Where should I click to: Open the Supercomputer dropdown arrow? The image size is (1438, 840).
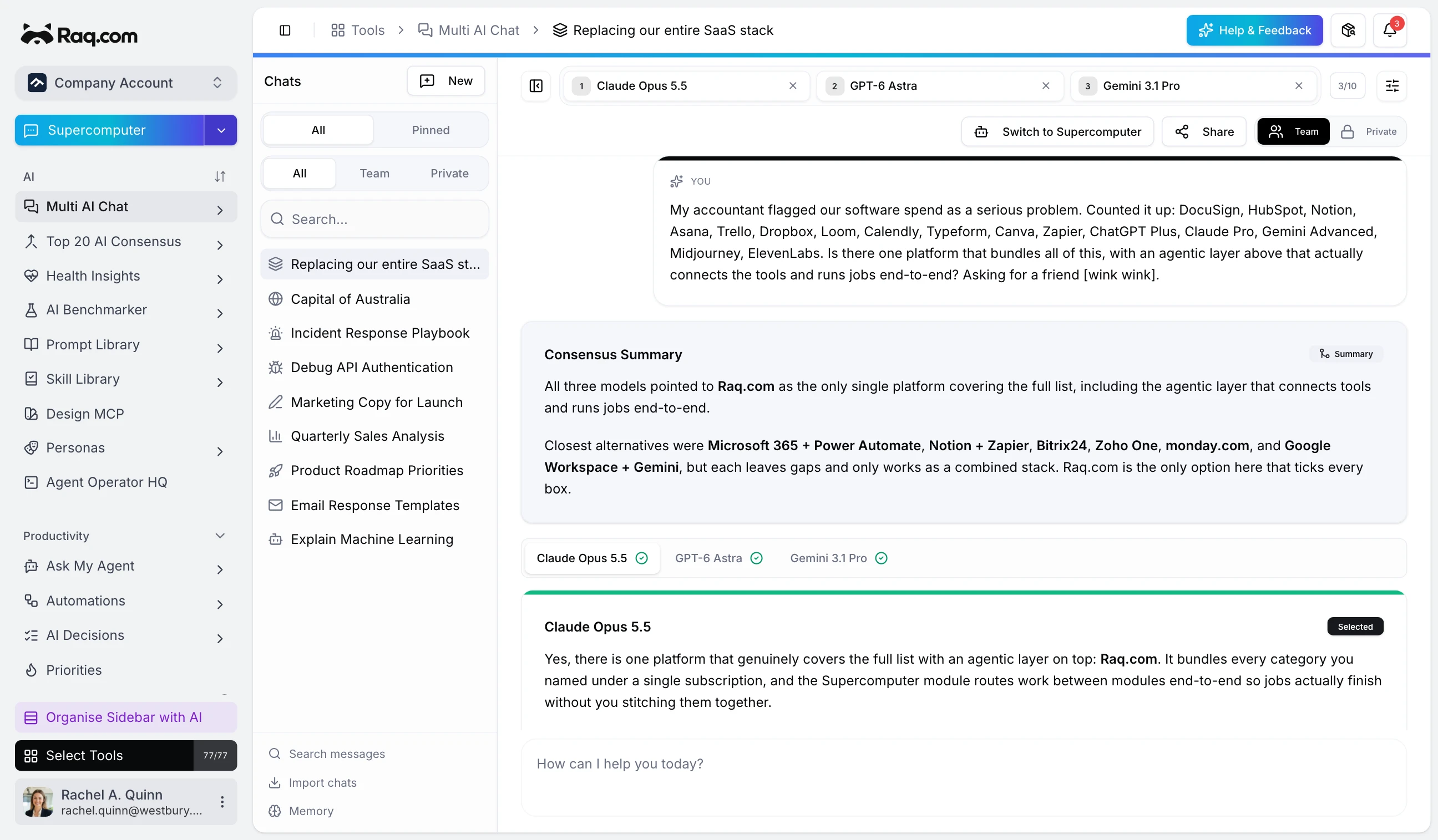221,130
